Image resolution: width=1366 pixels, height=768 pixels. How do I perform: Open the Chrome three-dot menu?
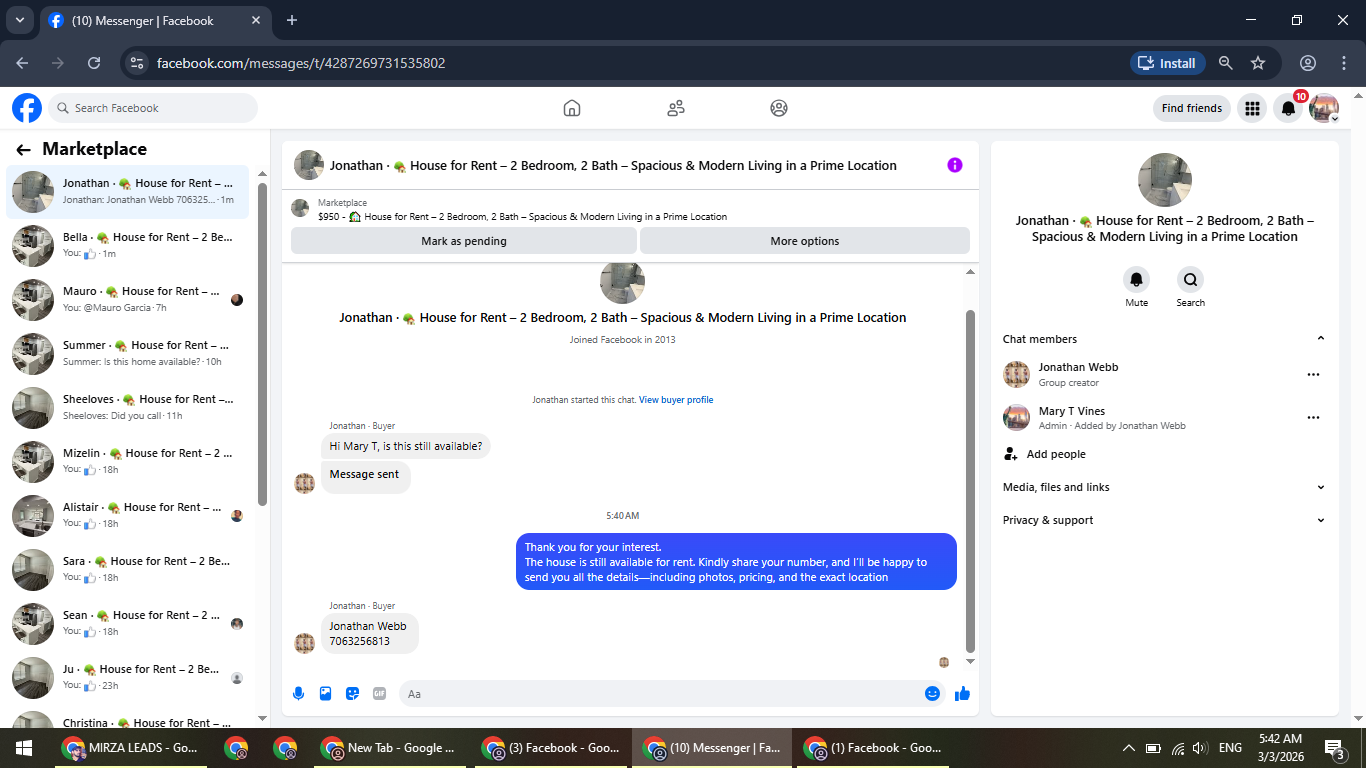(1342, 63)
